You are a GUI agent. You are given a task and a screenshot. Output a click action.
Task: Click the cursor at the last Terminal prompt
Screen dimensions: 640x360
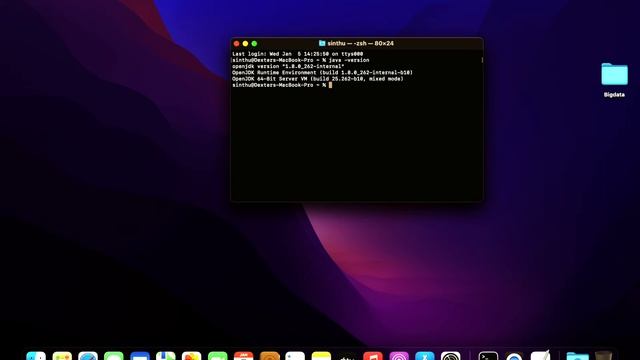point(330,85)
